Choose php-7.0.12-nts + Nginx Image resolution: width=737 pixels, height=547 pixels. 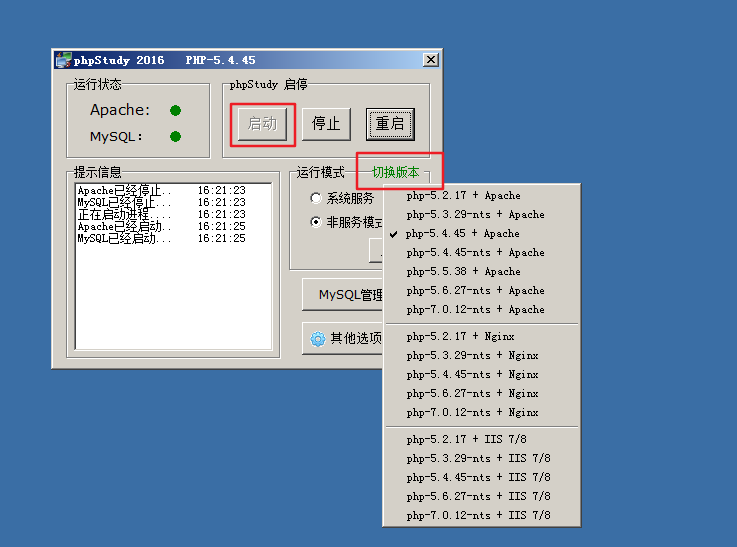(482, 413)
